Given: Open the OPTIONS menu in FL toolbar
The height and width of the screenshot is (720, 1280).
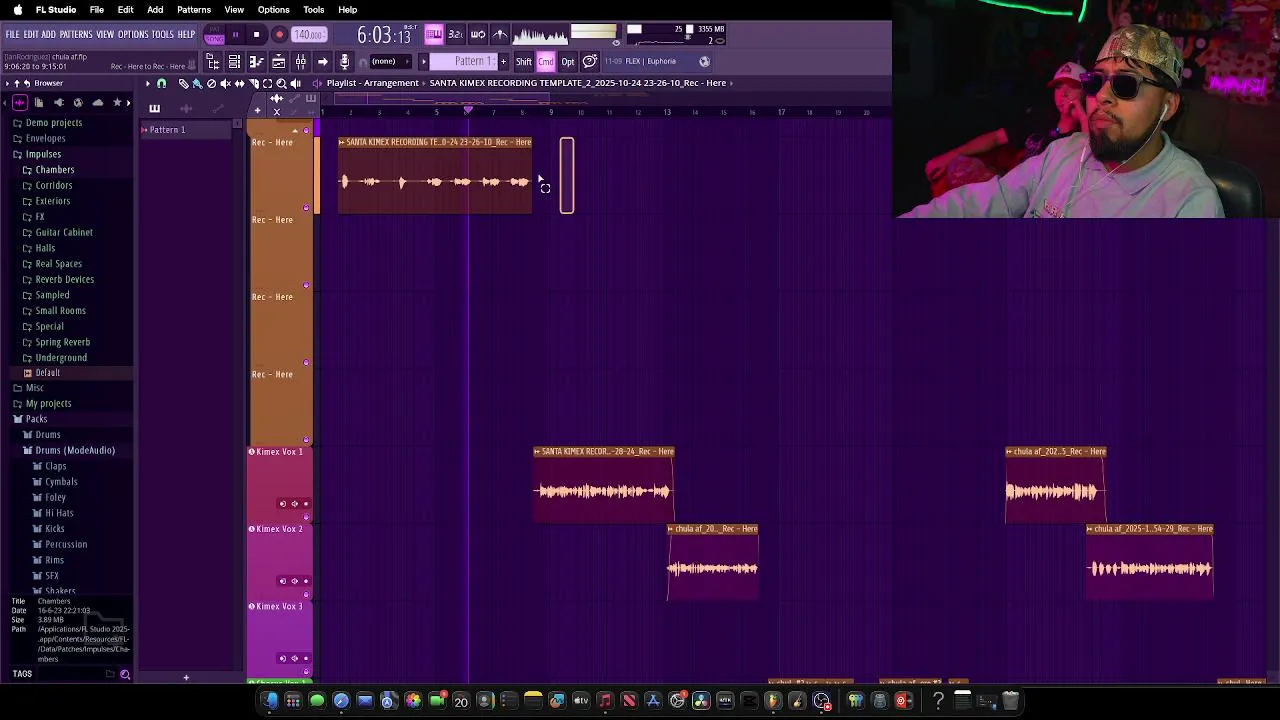Looking at the screenshot, I should tap(133, 35).
